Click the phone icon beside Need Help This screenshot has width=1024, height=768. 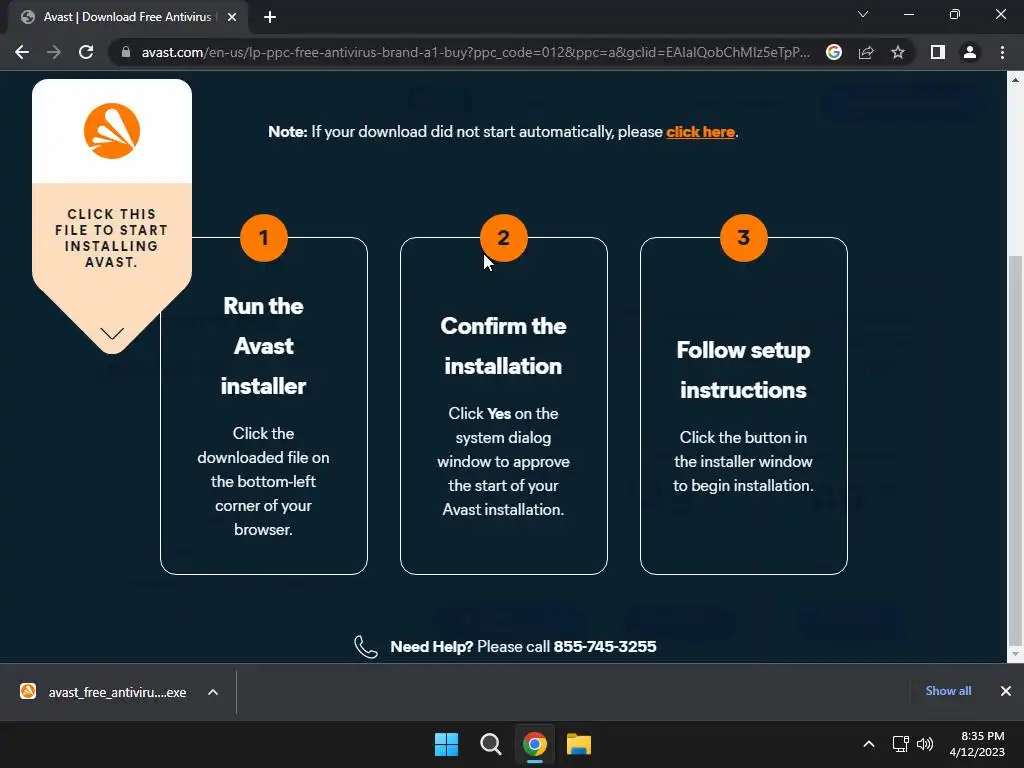[366, 647]
